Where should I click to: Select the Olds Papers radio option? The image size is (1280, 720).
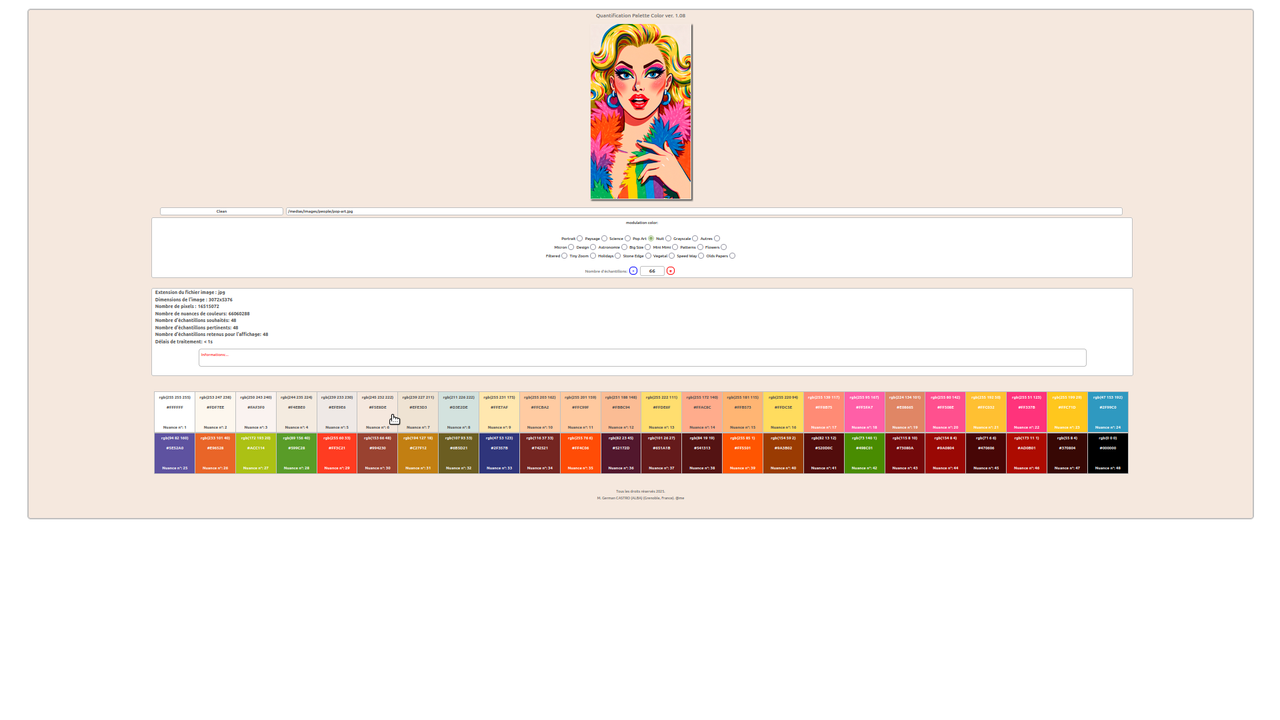click(x=732, y=256)
